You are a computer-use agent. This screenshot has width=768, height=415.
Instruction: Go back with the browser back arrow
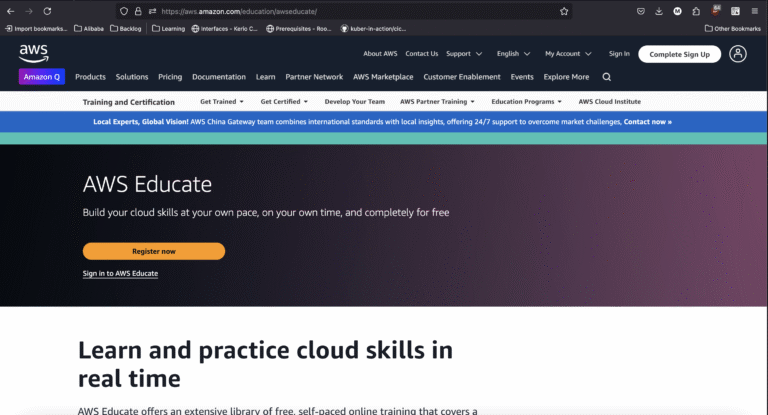(11, 11)
